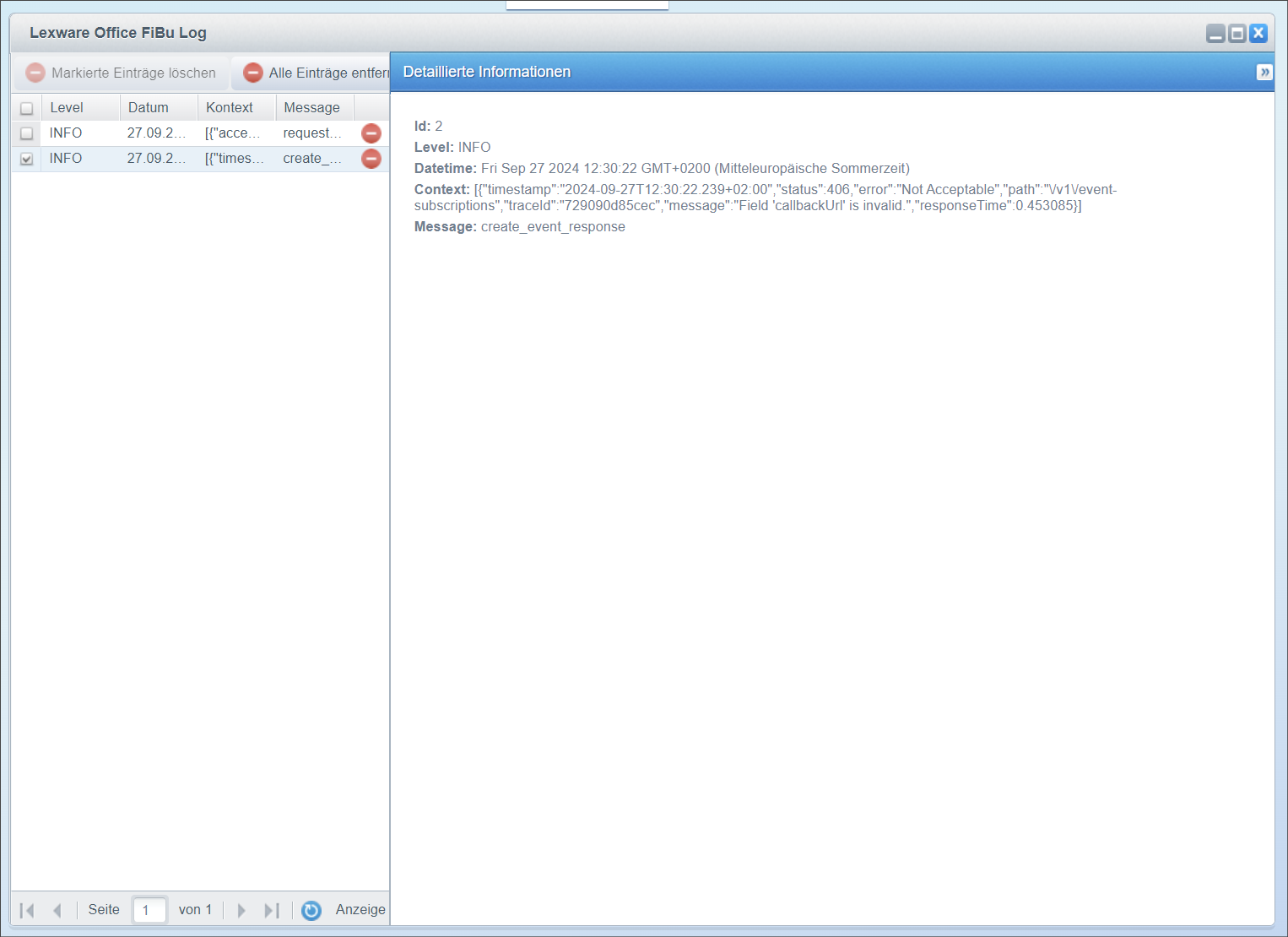The width and height of the screenshot is (1288, 937).
Task: Uncheck the second INFO row checkbox
Action: tap(26, 159)
